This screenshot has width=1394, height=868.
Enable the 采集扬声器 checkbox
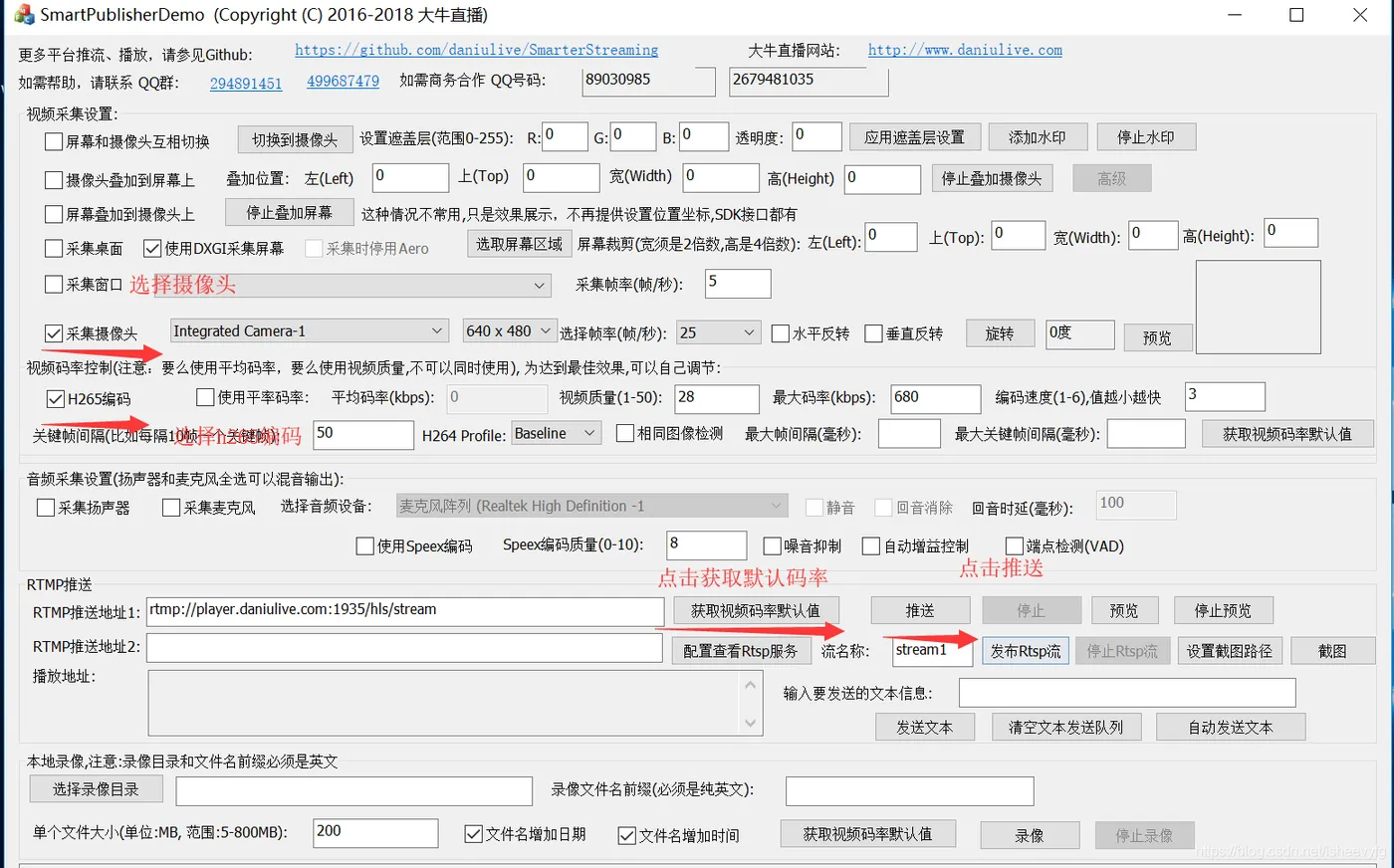tap(46, 508)
